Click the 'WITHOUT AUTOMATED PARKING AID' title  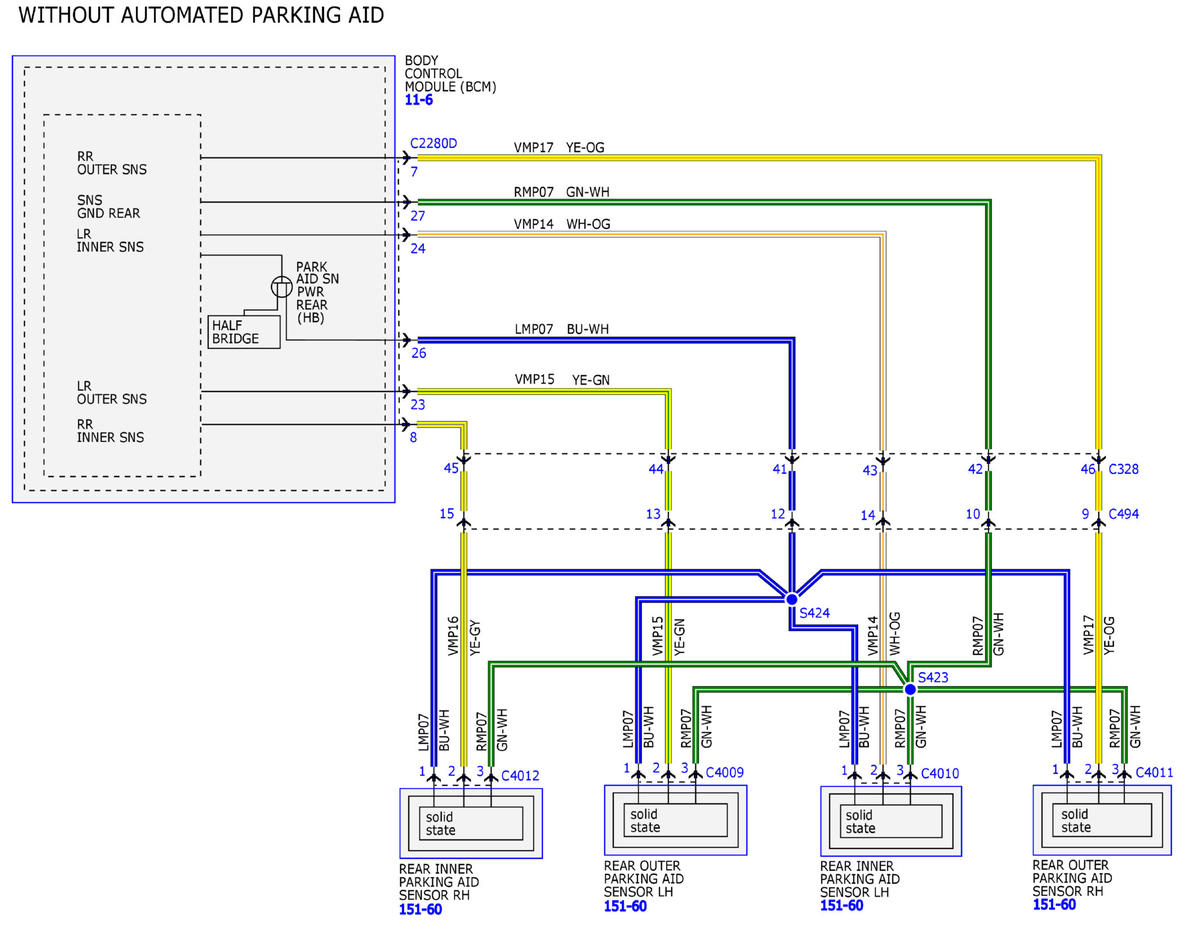[x=201, y=16]
